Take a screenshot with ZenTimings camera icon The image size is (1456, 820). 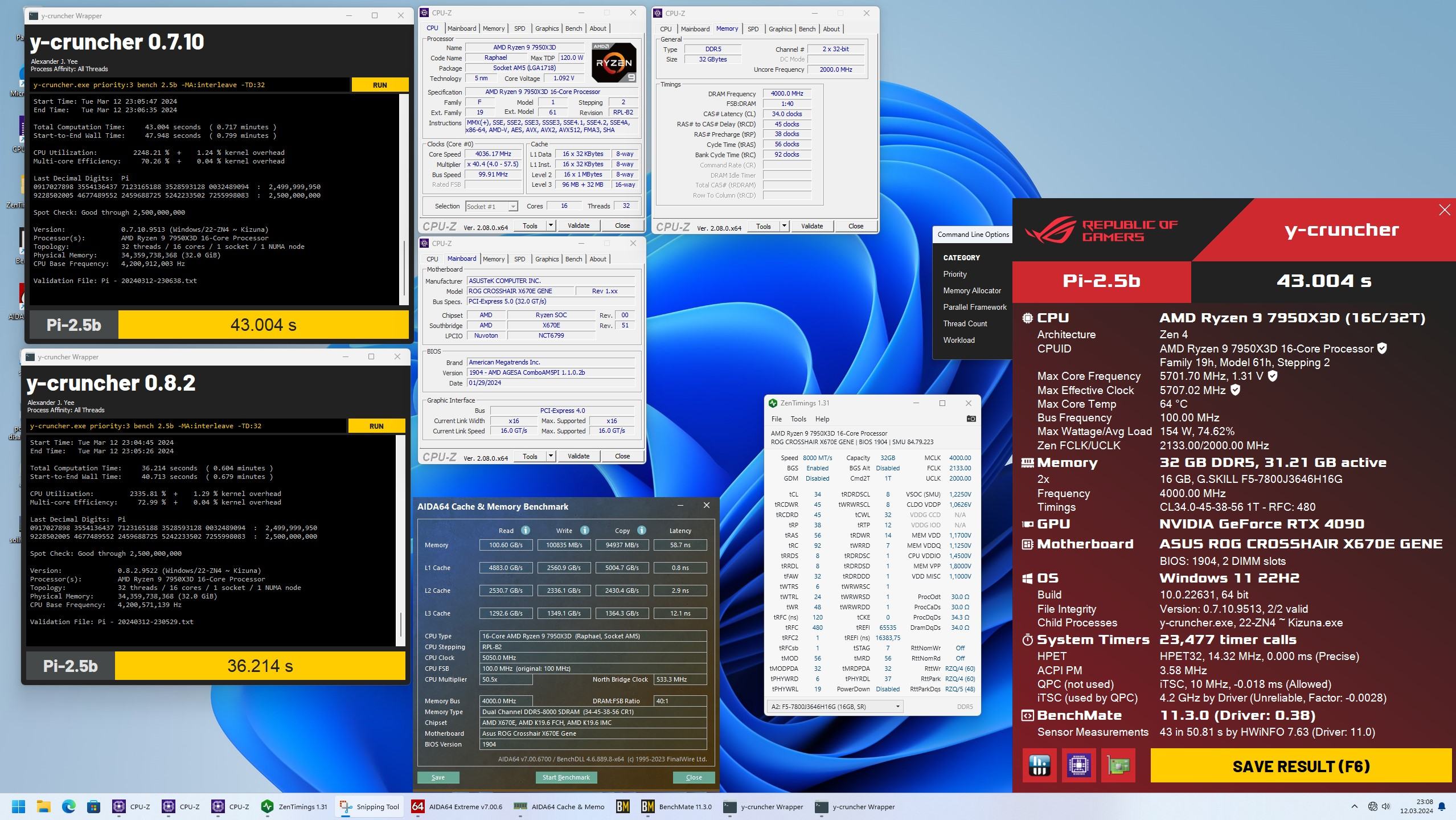click(x=971, y=419)
